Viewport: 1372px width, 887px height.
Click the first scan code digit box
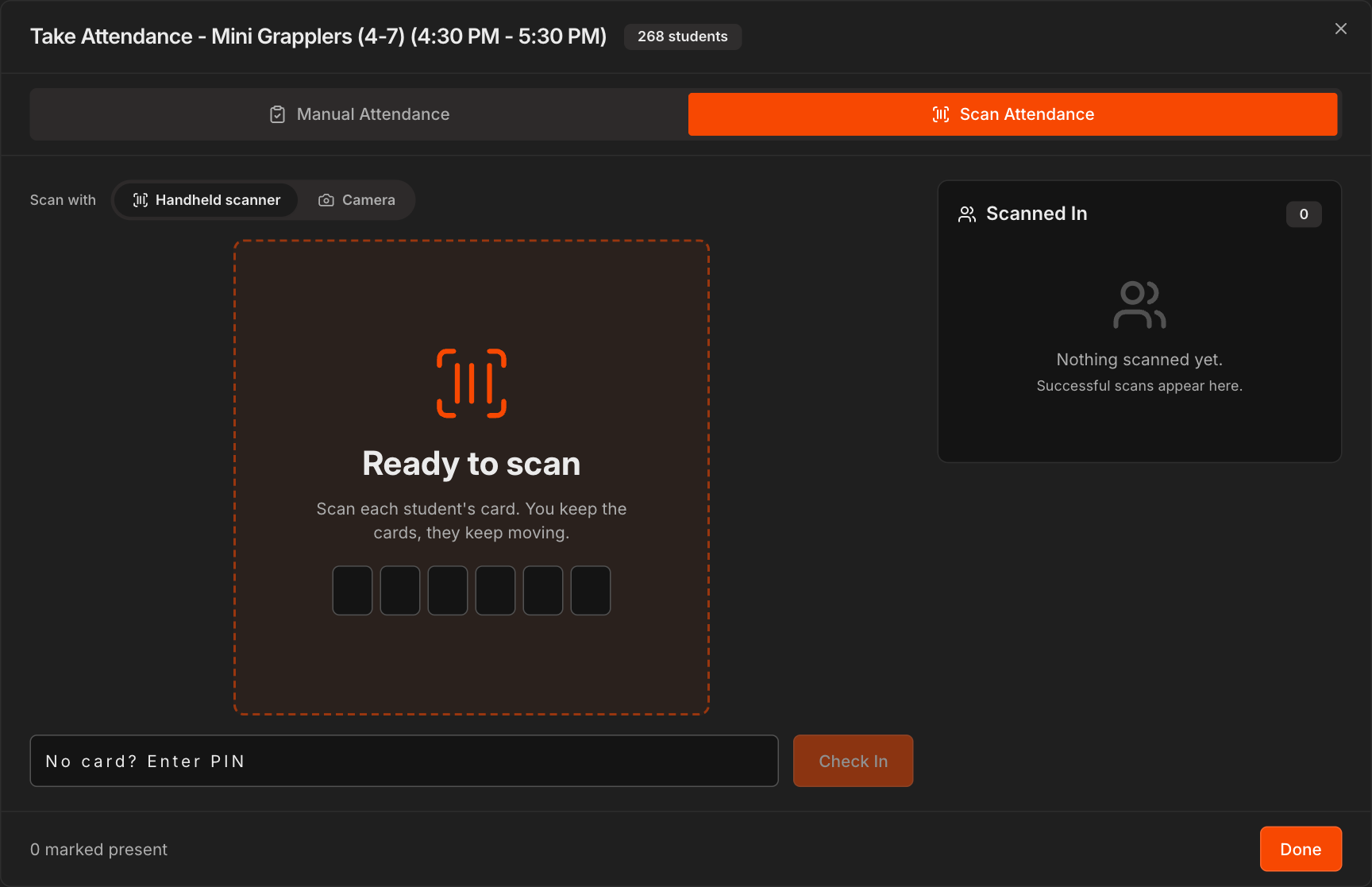click(x=353, y=590)
